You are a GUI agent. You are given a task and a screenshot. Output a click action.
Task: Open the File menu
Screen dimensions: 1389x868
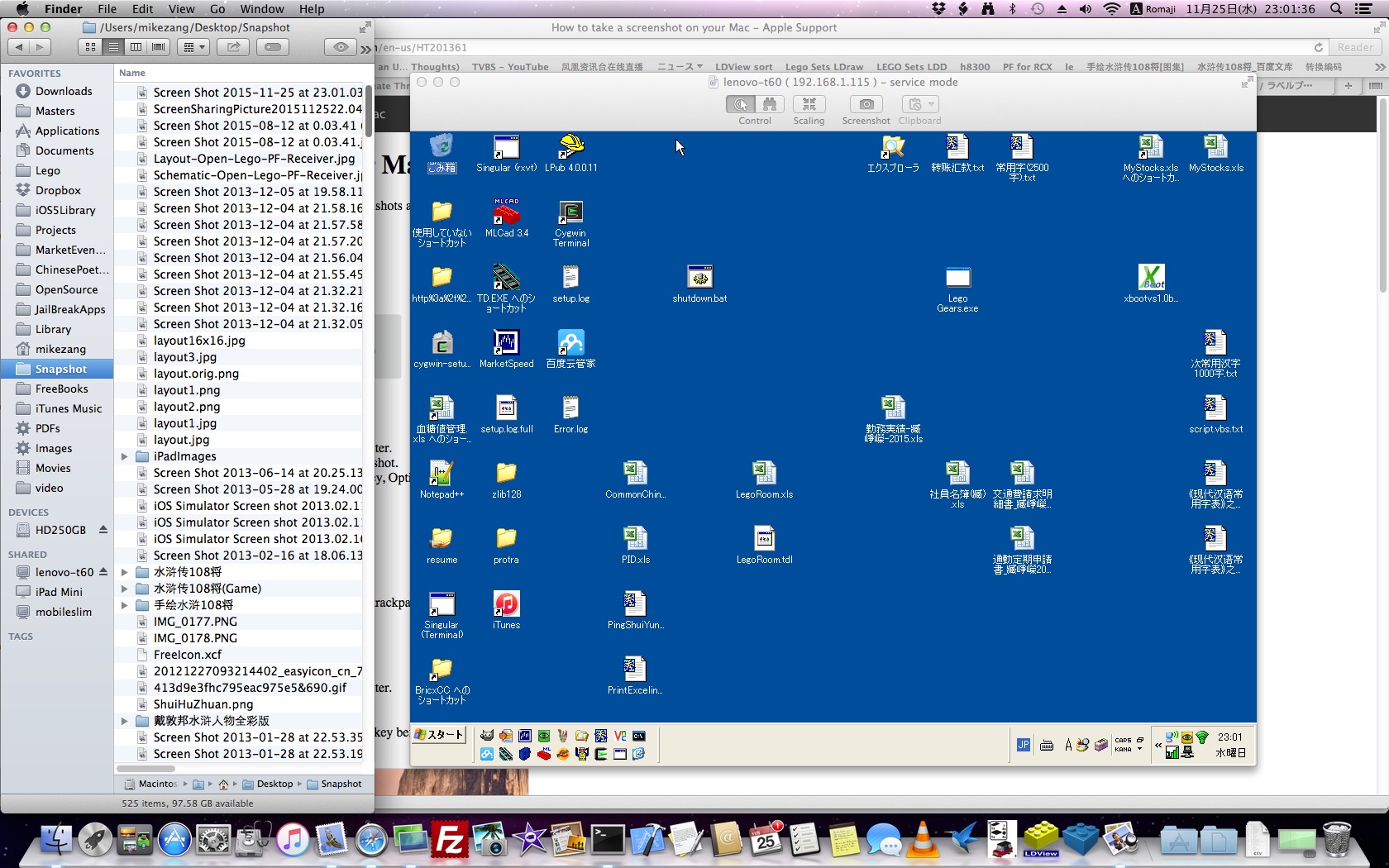107,9
